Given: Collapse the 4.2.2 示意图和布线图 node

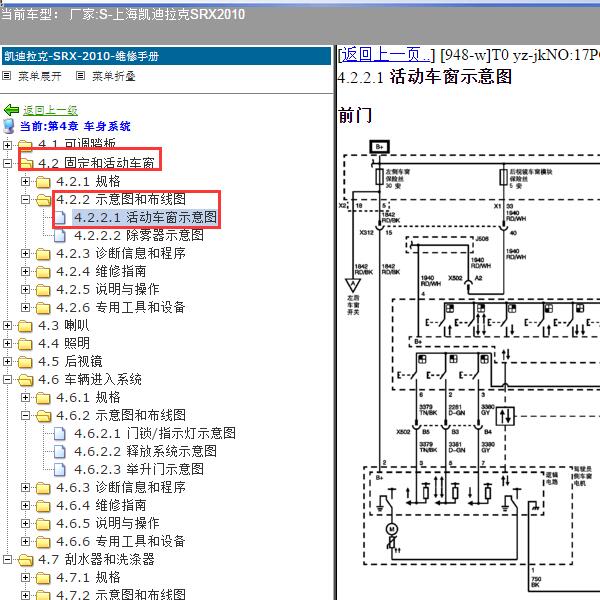Looking at the screenshot, I should click(x=25, y=199).
